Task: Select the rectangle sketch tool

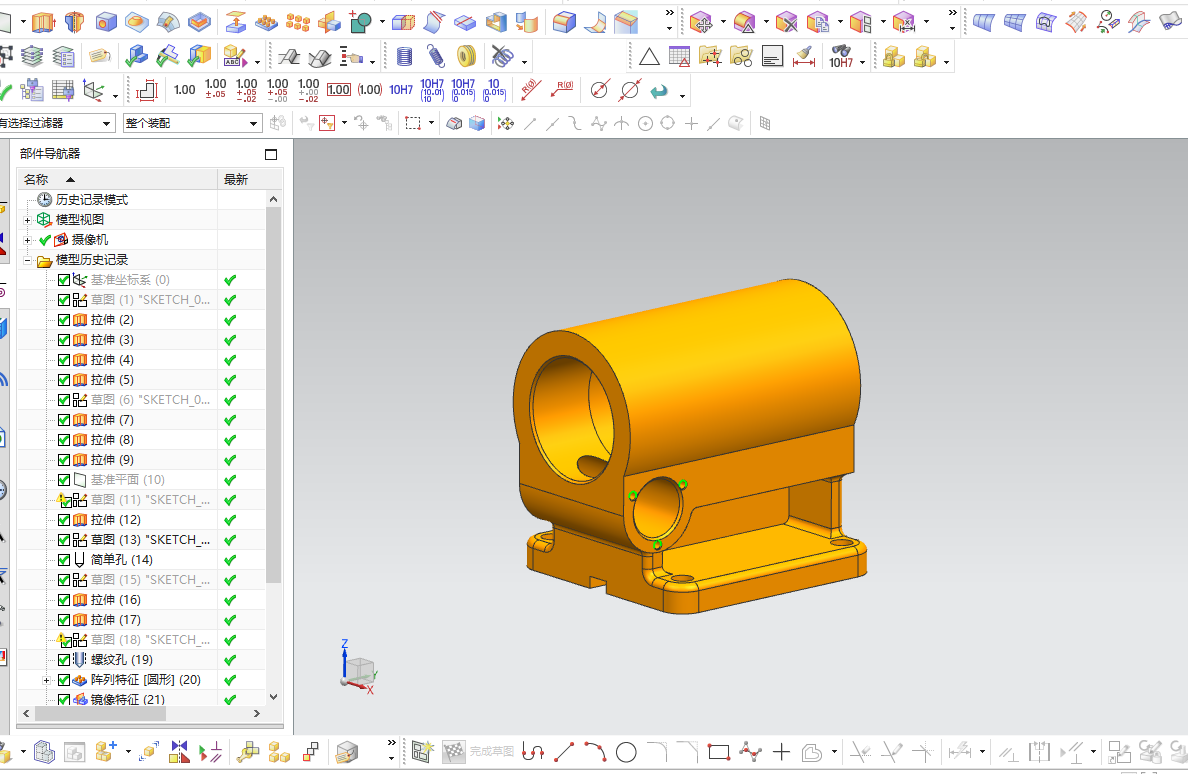Action: (x=718, y=752)
